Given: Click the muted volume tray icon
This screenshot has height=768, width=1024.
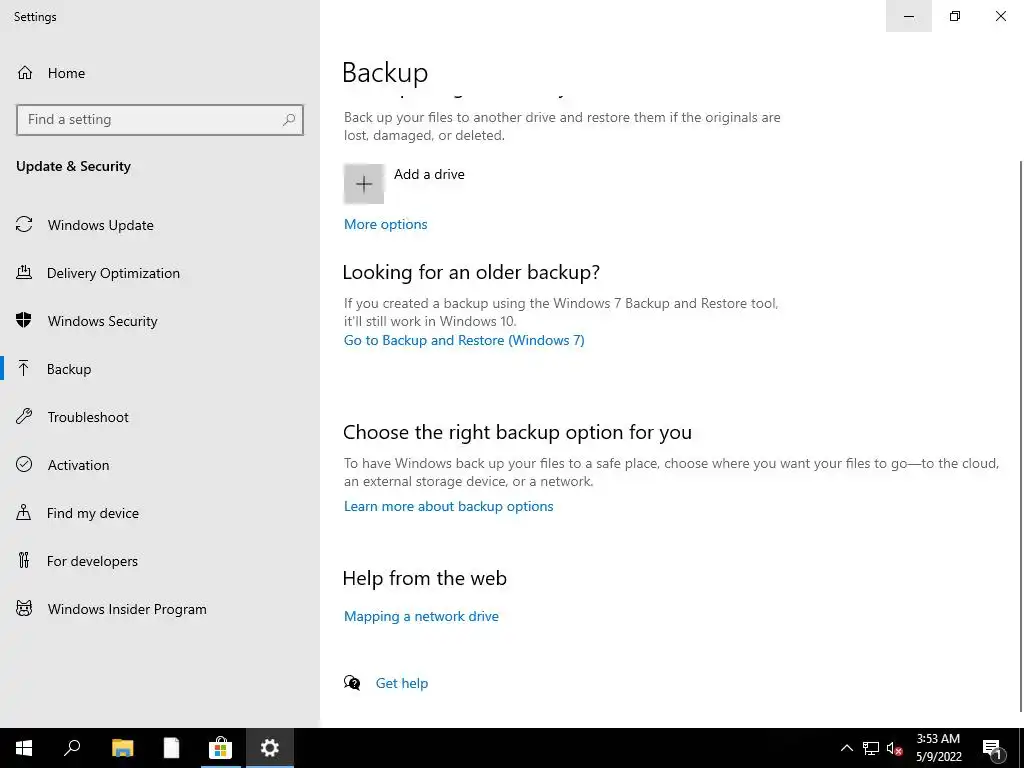Looking at the screenshot, I should pyautogui.click(x=895, y=748).
